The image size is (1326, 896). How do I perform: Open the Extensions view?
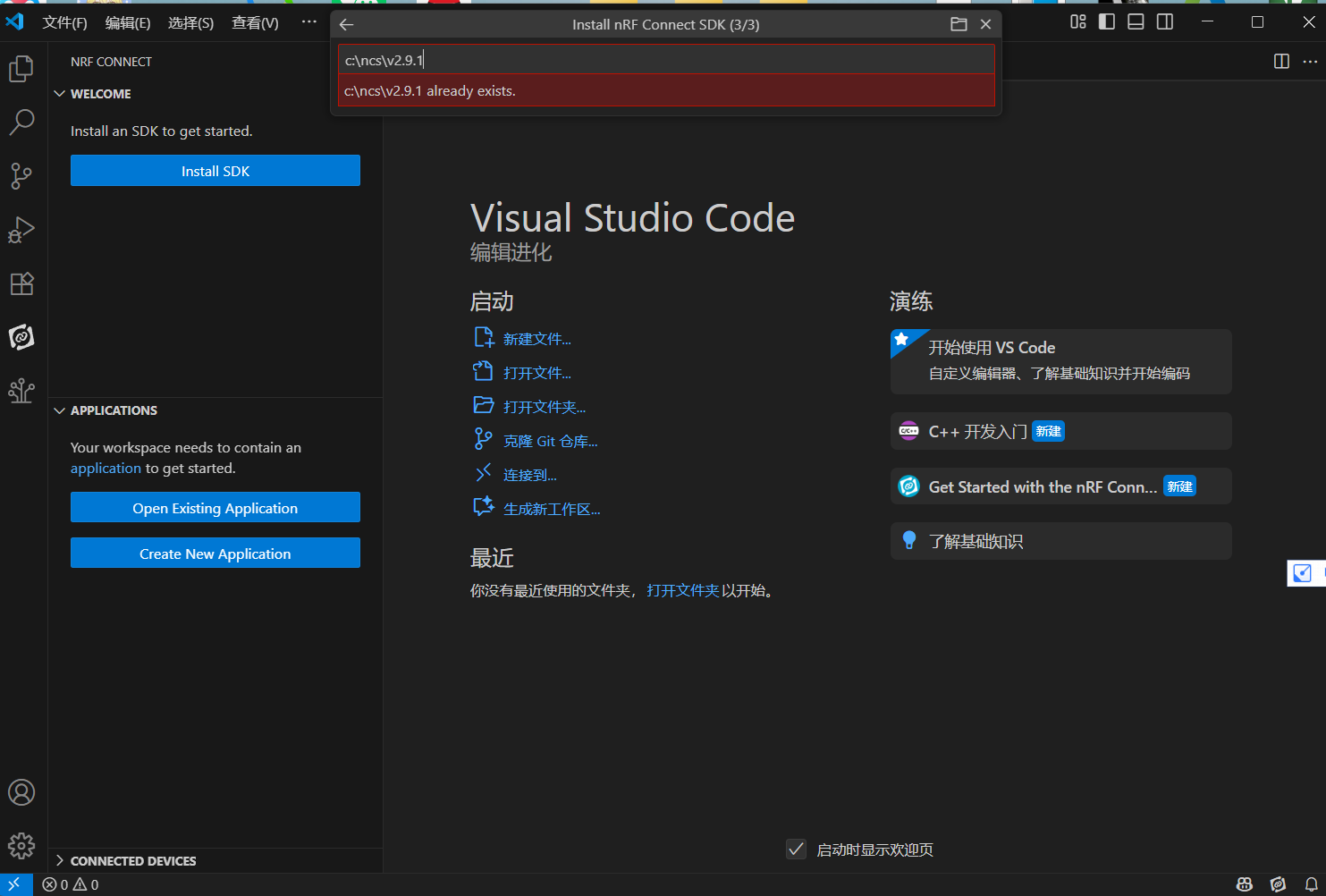21,283
